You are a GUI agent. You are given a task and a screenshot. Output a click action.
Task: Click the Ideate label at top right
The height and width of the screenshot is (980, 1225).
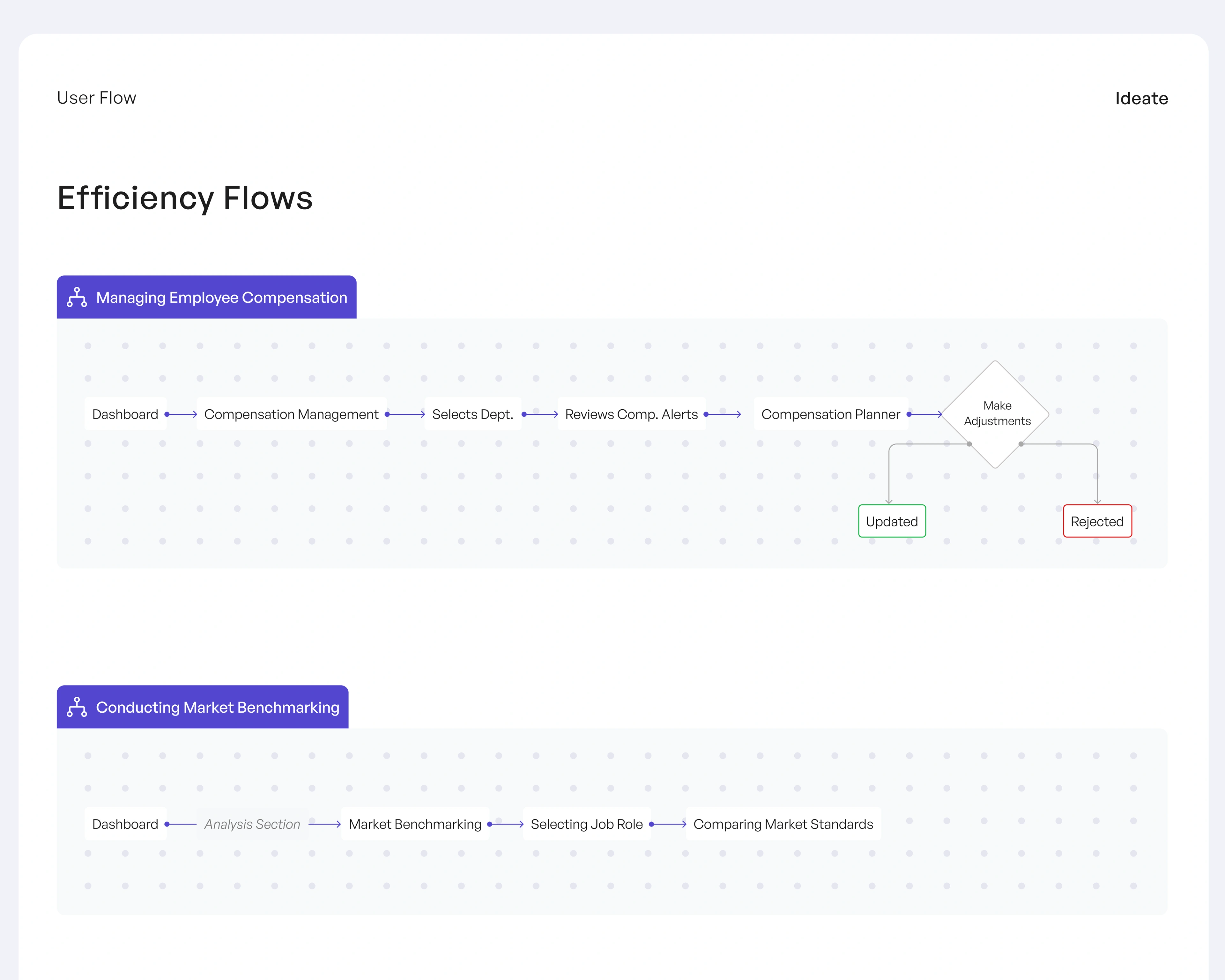pyautogui.click(x=1141, y=98)
